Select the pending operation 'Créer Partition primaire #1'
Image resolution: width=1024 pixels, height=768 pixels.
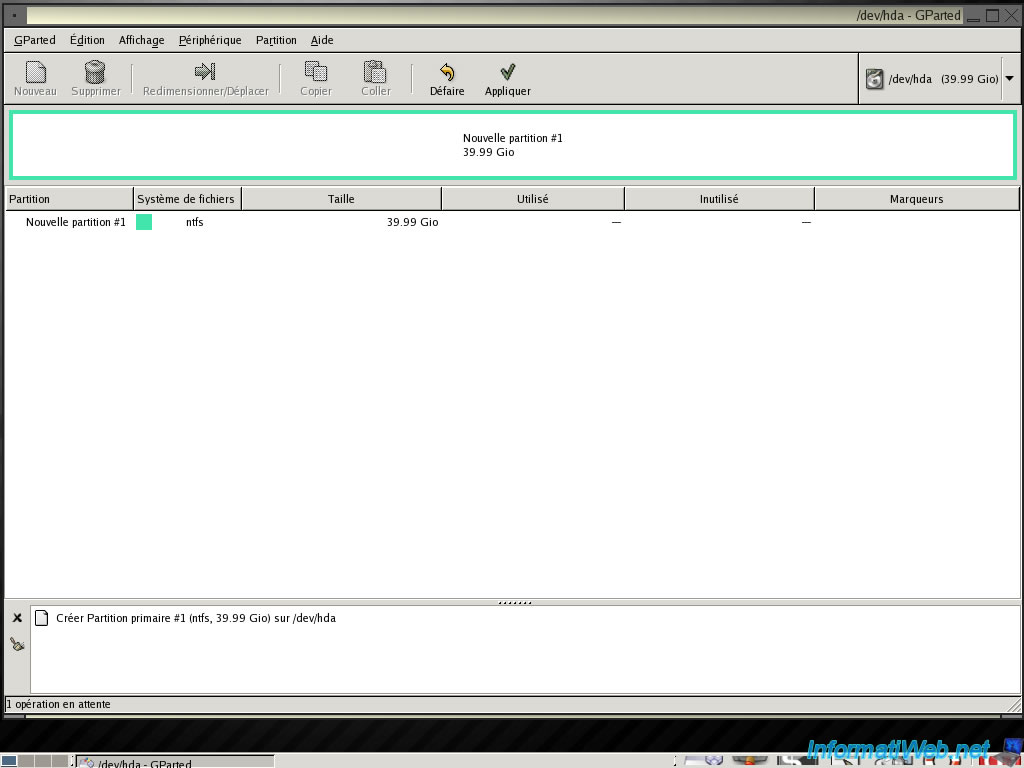(x=196, y=618)
